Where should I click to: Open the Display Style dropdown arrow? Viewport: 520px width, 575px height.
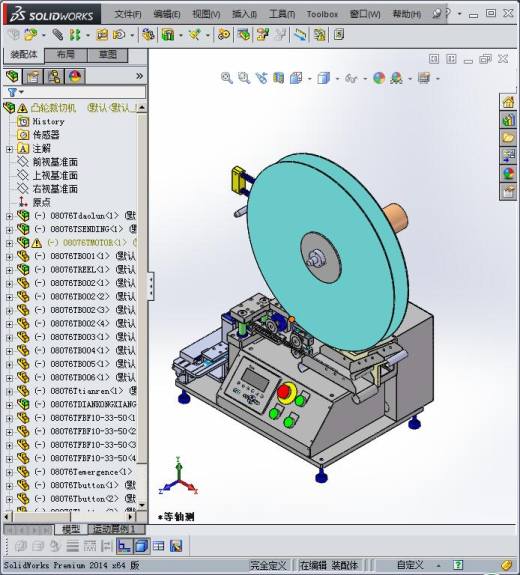tap(338, 78)
